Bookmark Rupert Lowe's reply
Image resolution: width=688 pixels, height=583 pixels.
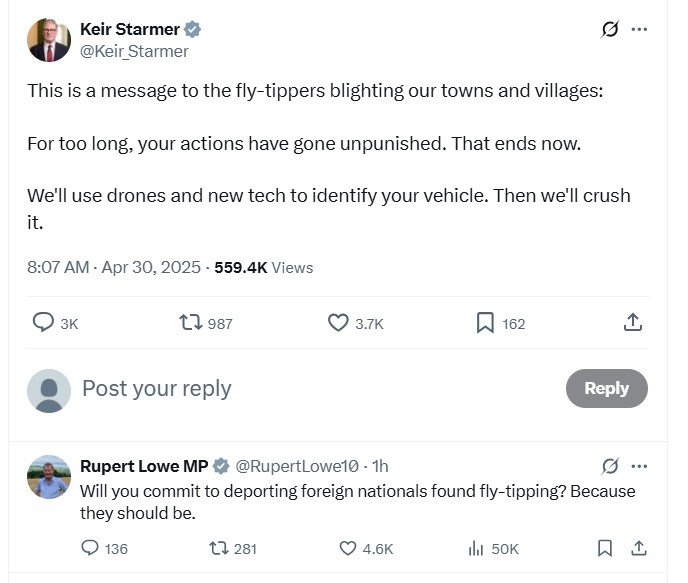605,548
